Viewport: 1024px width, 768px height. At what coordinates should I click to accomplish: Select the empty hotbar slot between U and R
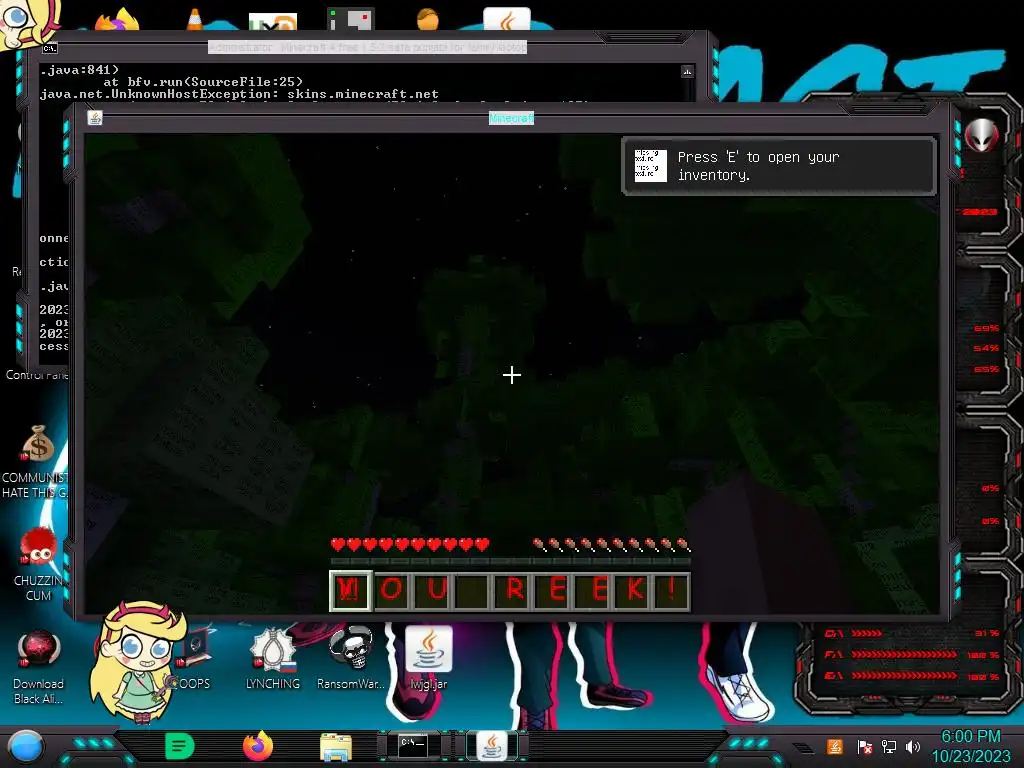coord(472,590)
